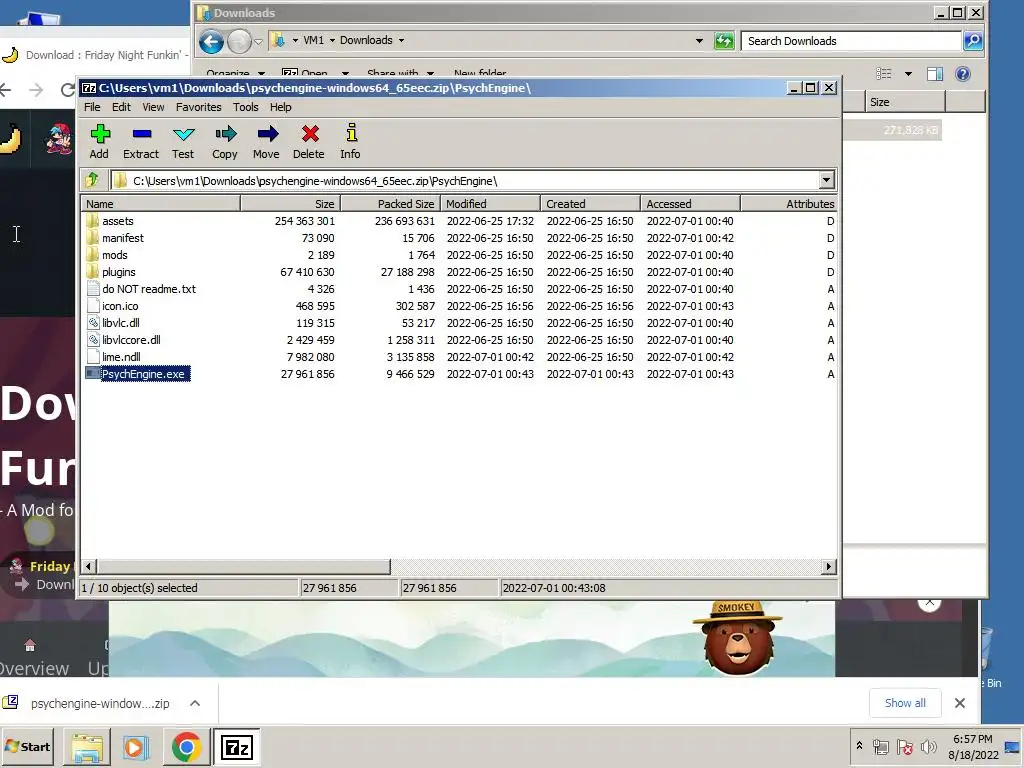Expand the Downloads breadcrumb arrow
The width and height of the screenshot is (1024, 768).
[x=401, y=40]
